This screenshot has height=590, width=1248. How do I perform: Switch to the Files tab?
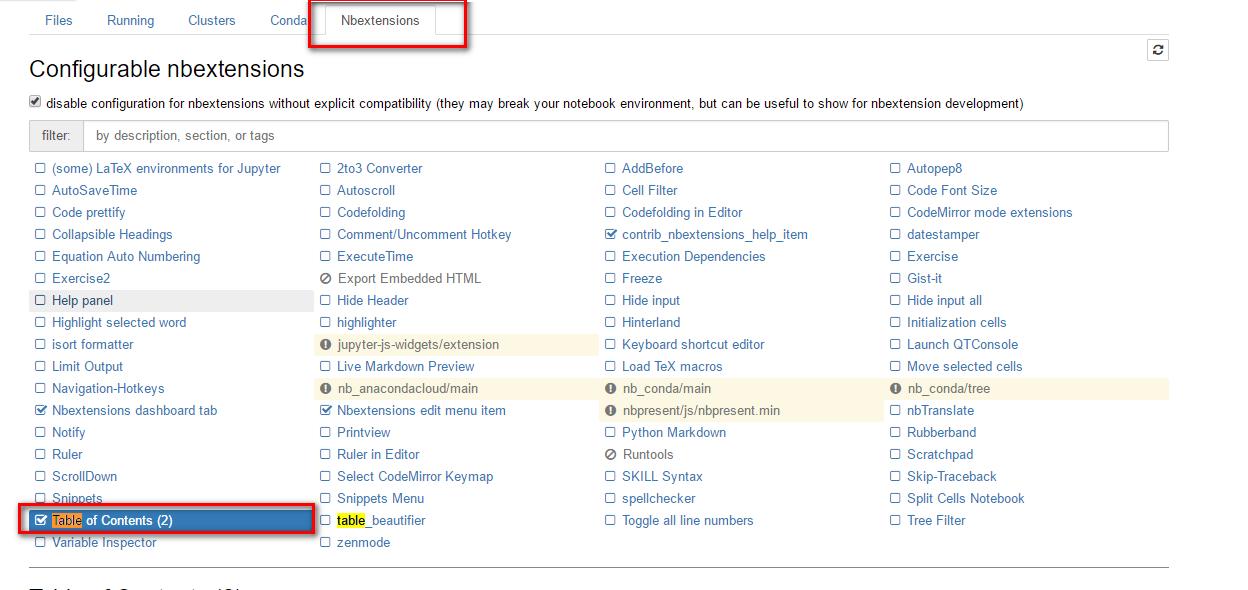click(59, 21)
